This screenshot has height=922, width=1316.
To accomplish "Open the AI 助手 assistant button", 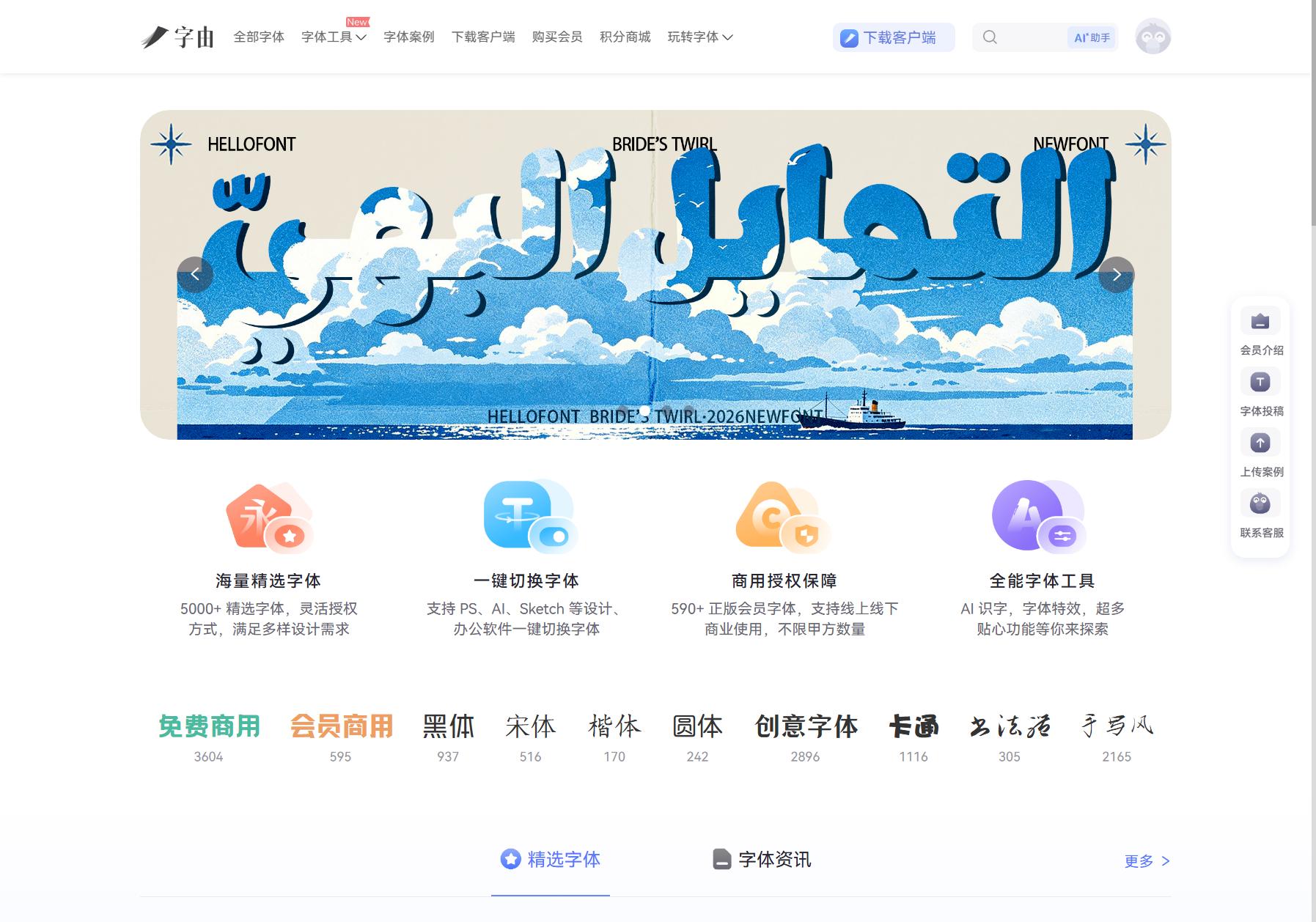I will [x=1092, y=37].
